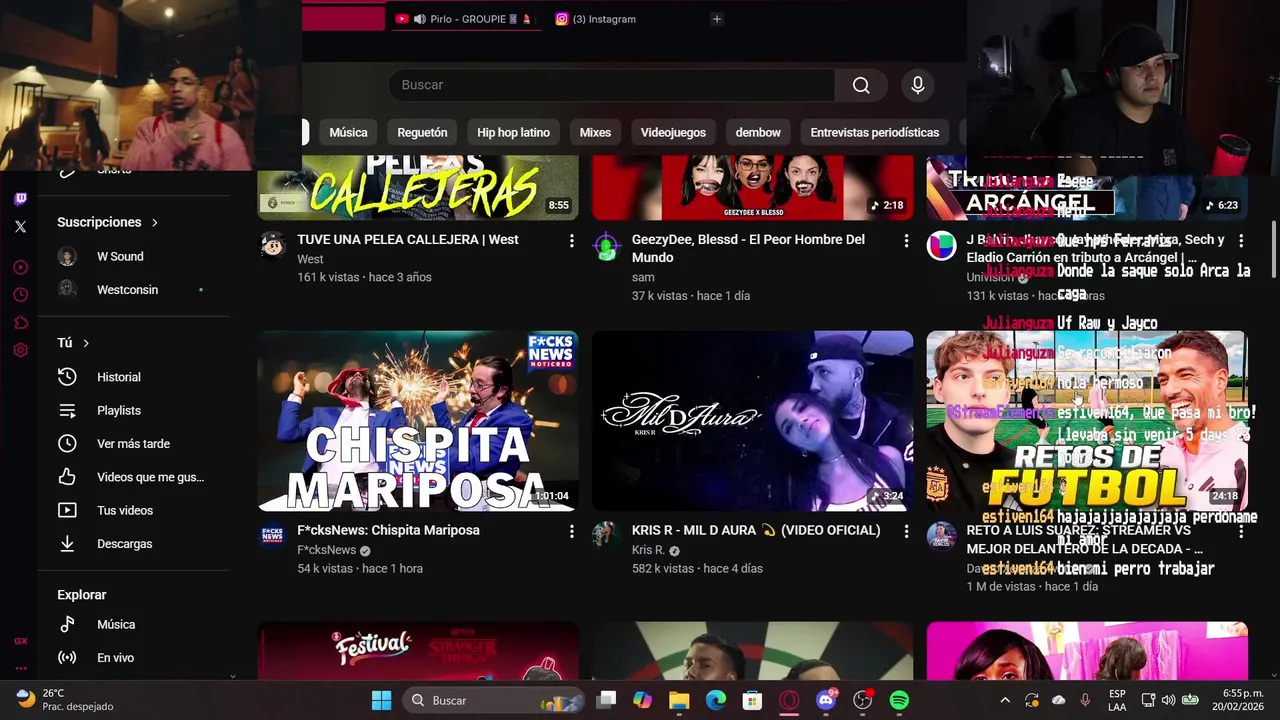Toggle taskbar microphone tray icon

pos(1085,700)
